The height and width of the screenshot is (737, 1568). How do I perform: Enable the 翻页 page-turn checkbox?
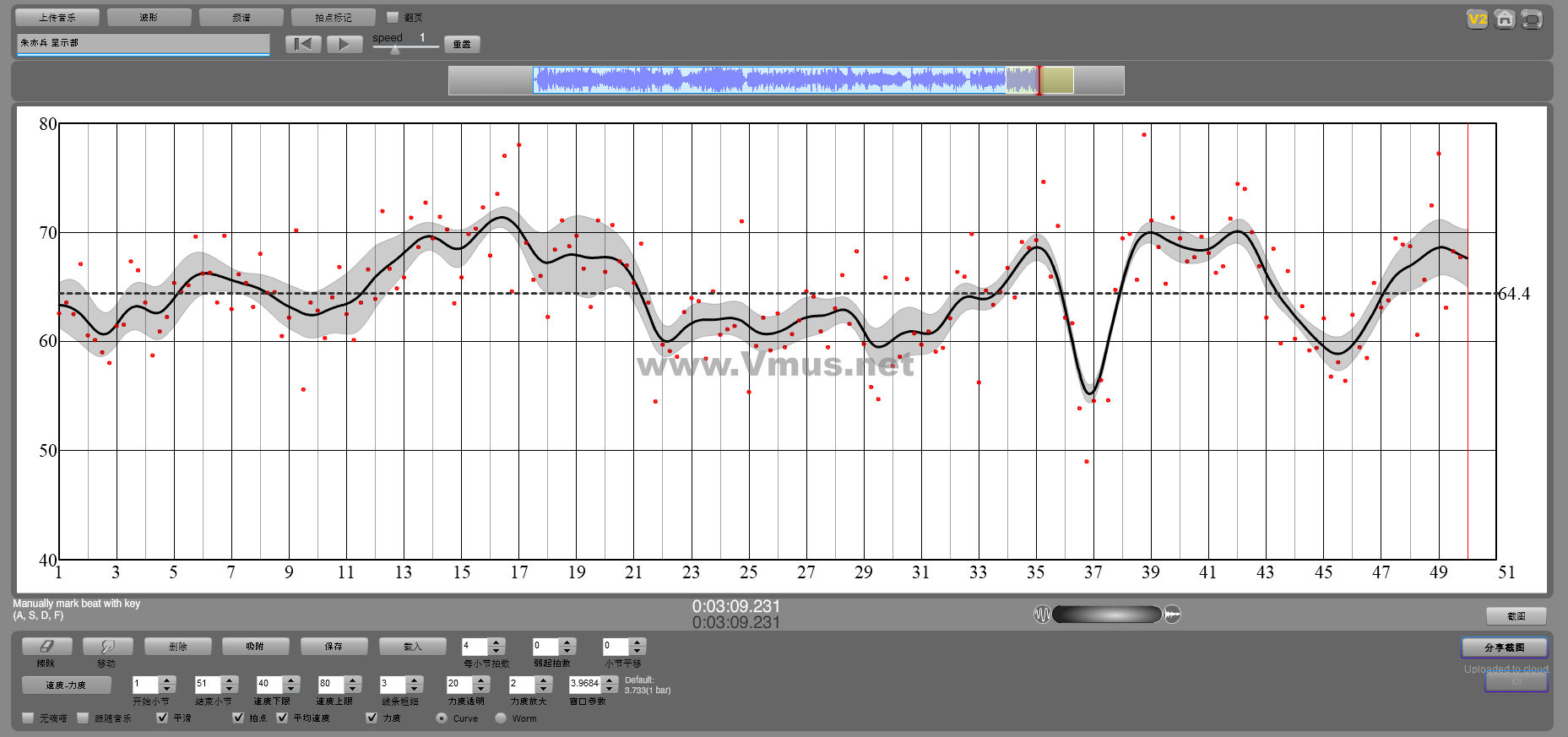pyautogui.click(x=393, y=17)
